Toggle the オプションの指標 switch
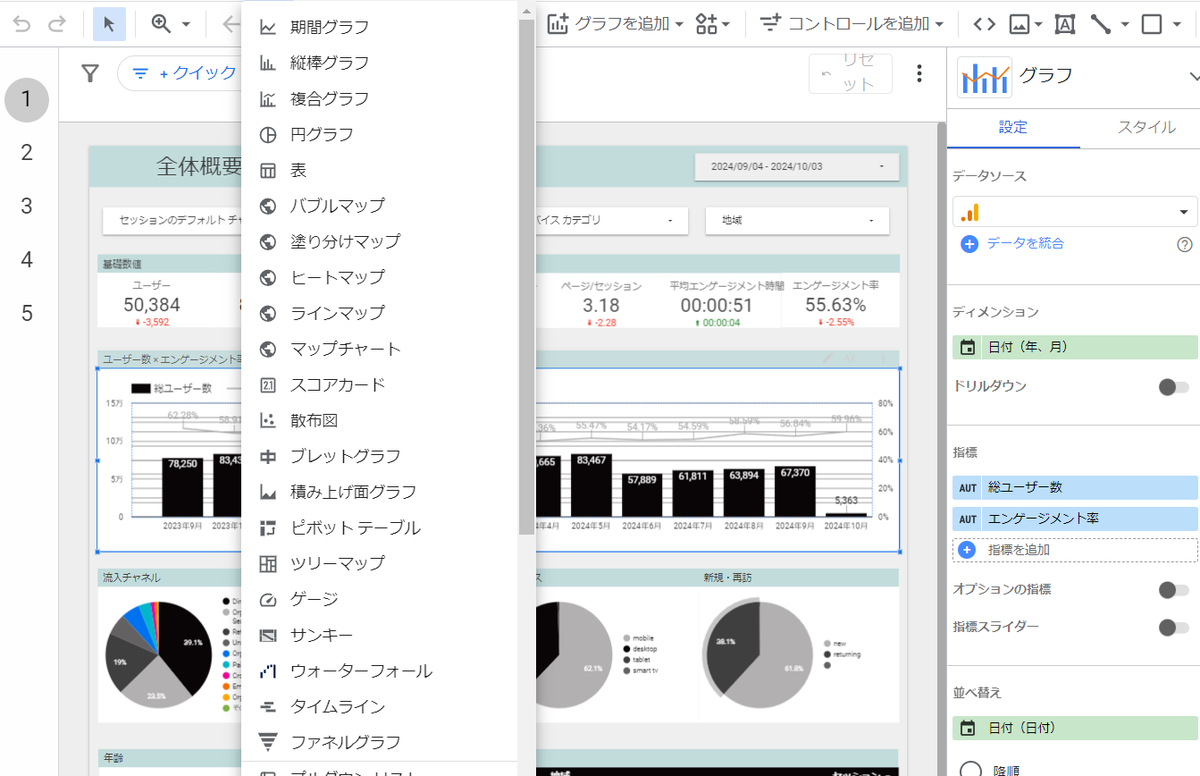This screenshot has height=776, width=1200. tap(1173, 590)
